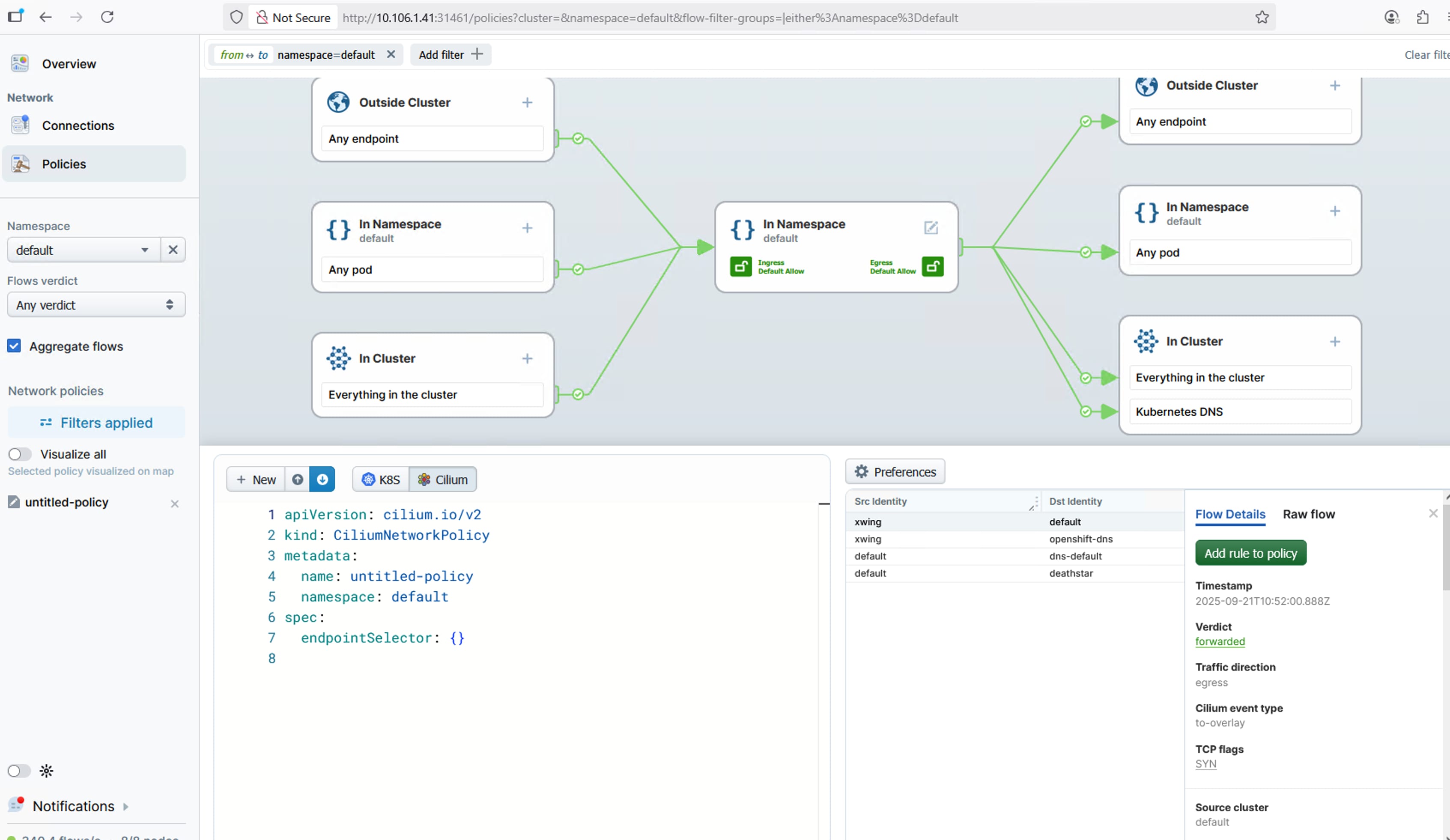This screenshot has height=840, width=1450.
Task: Clear namespace selection with X icon
Action: pyautogui.click(x=173, y=250)
